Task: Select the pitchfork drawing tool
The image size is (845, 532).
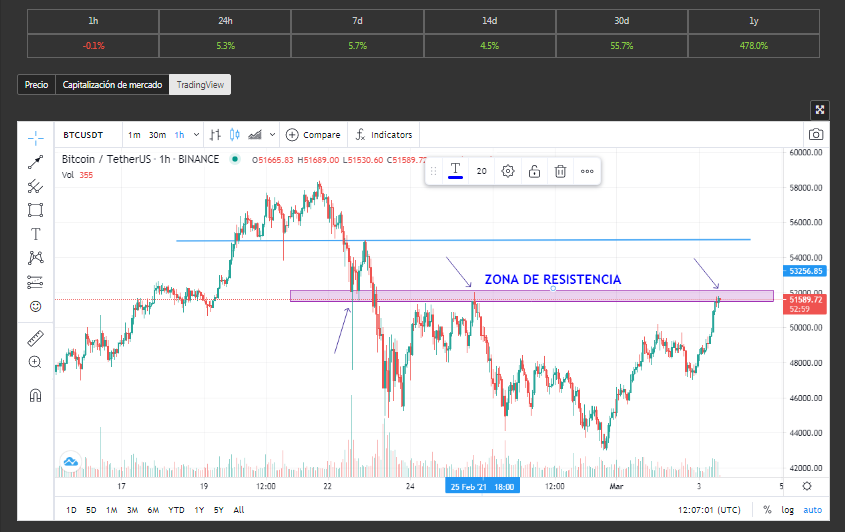Action: tap(36, 186)
